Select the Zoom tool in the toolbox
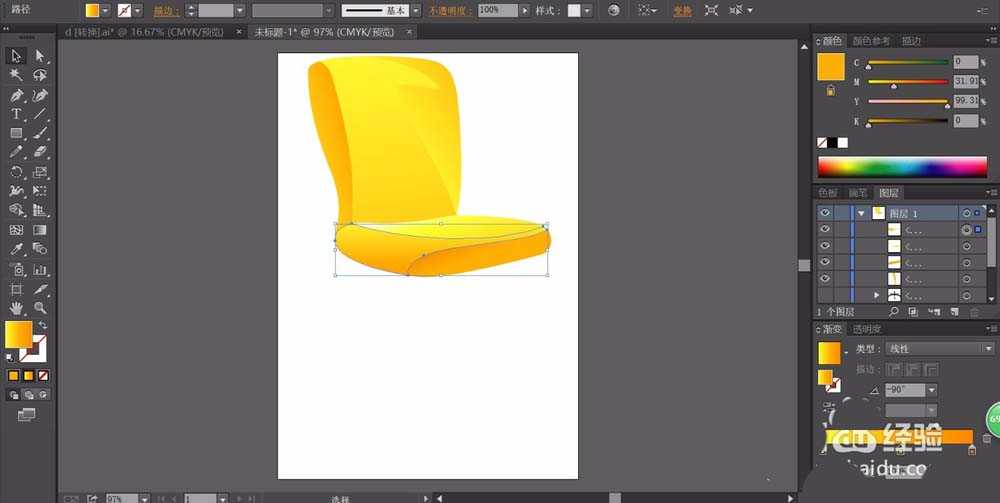1000x503 pixels. pyautogui.click(x=40, y=308)
